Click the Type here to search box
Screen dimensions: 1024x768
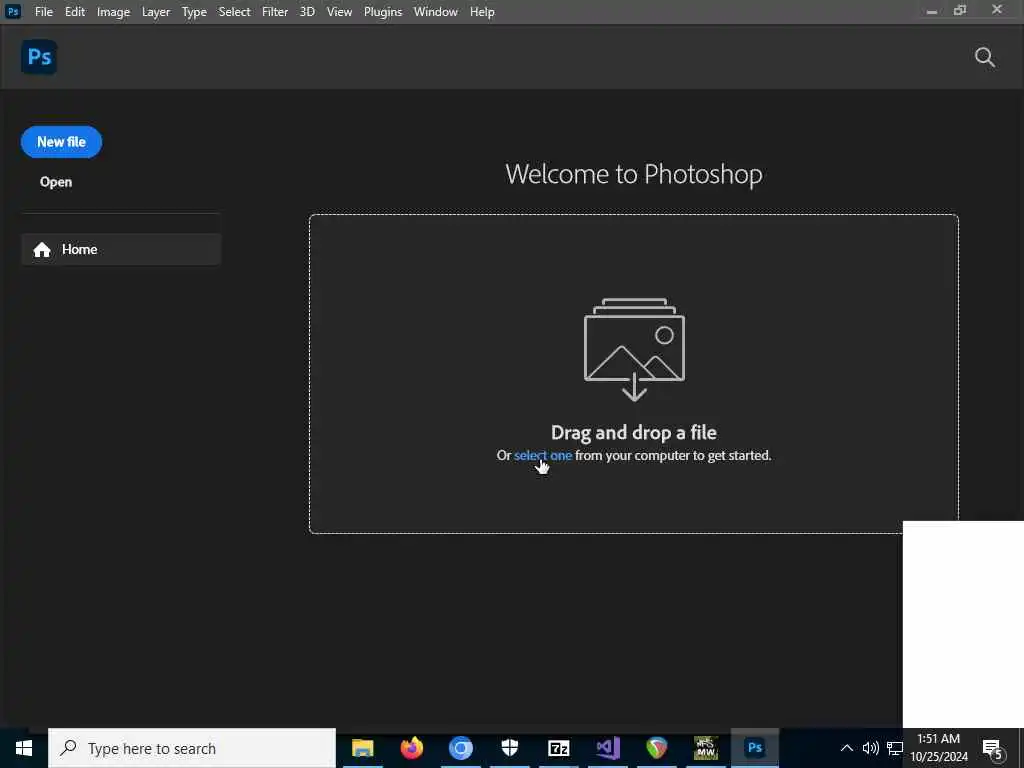coord(192,748)
